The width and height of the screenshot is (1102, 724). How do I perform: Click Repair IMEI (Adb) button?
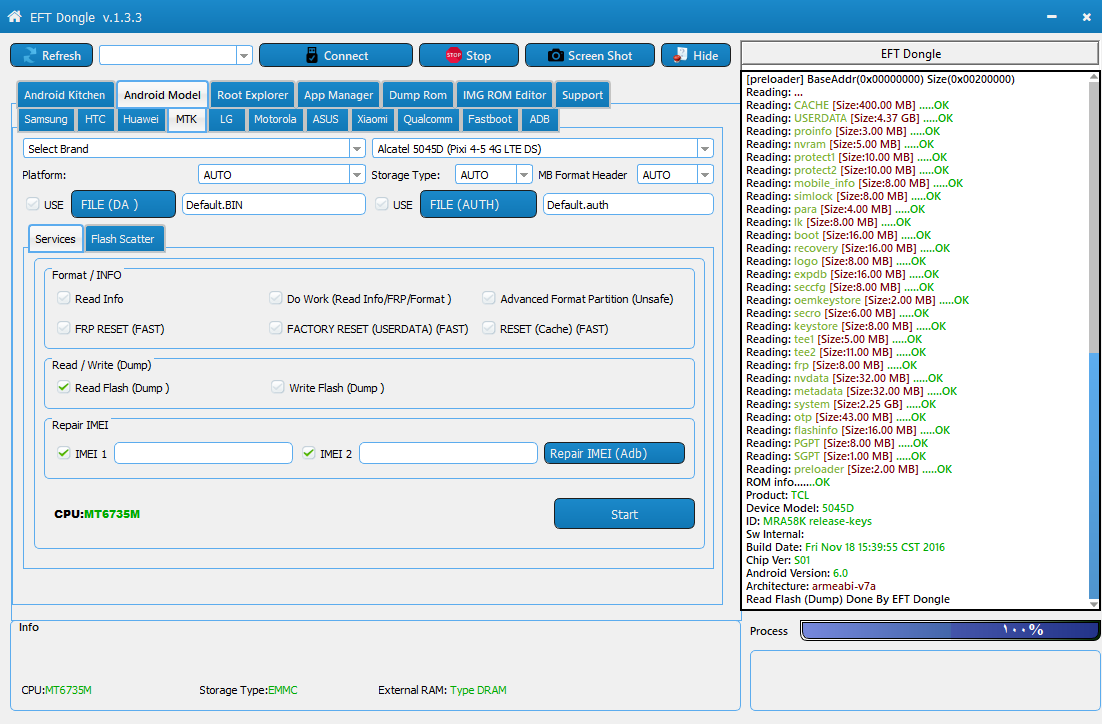pyautogui.click(x=614, y=453)
